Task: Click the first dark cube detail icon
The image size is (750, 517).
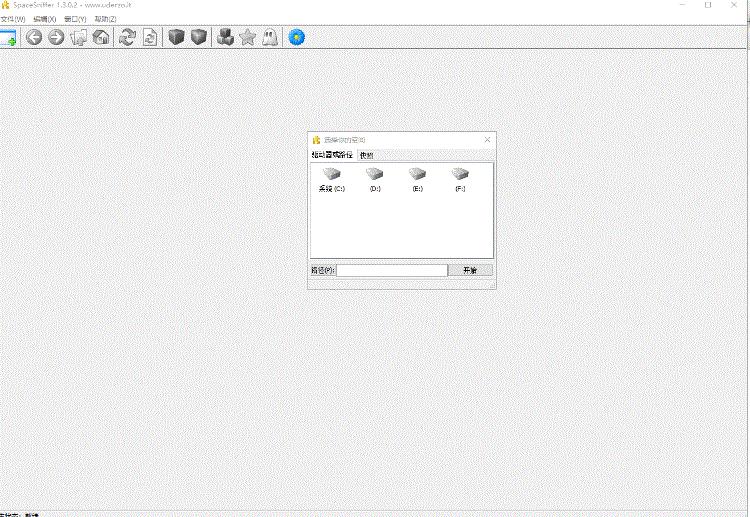Action: pyautogui.click(x=176, y=37)
